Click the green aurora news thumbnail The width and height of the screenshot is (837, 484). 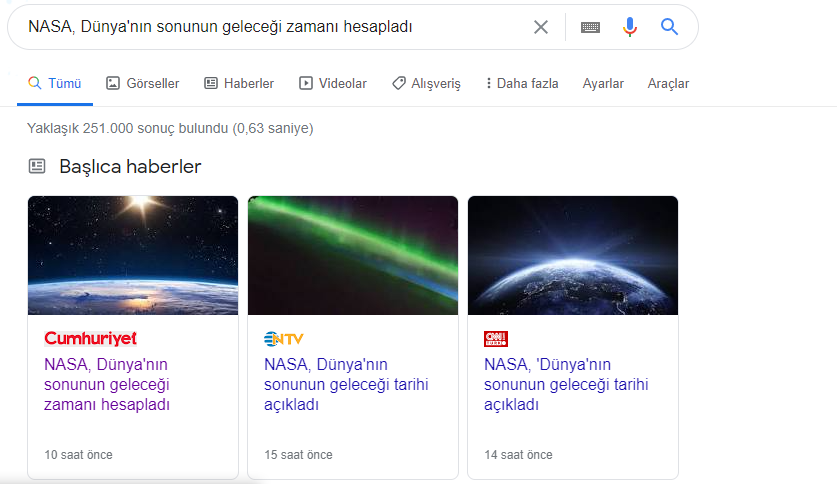(x=353, y=255)
